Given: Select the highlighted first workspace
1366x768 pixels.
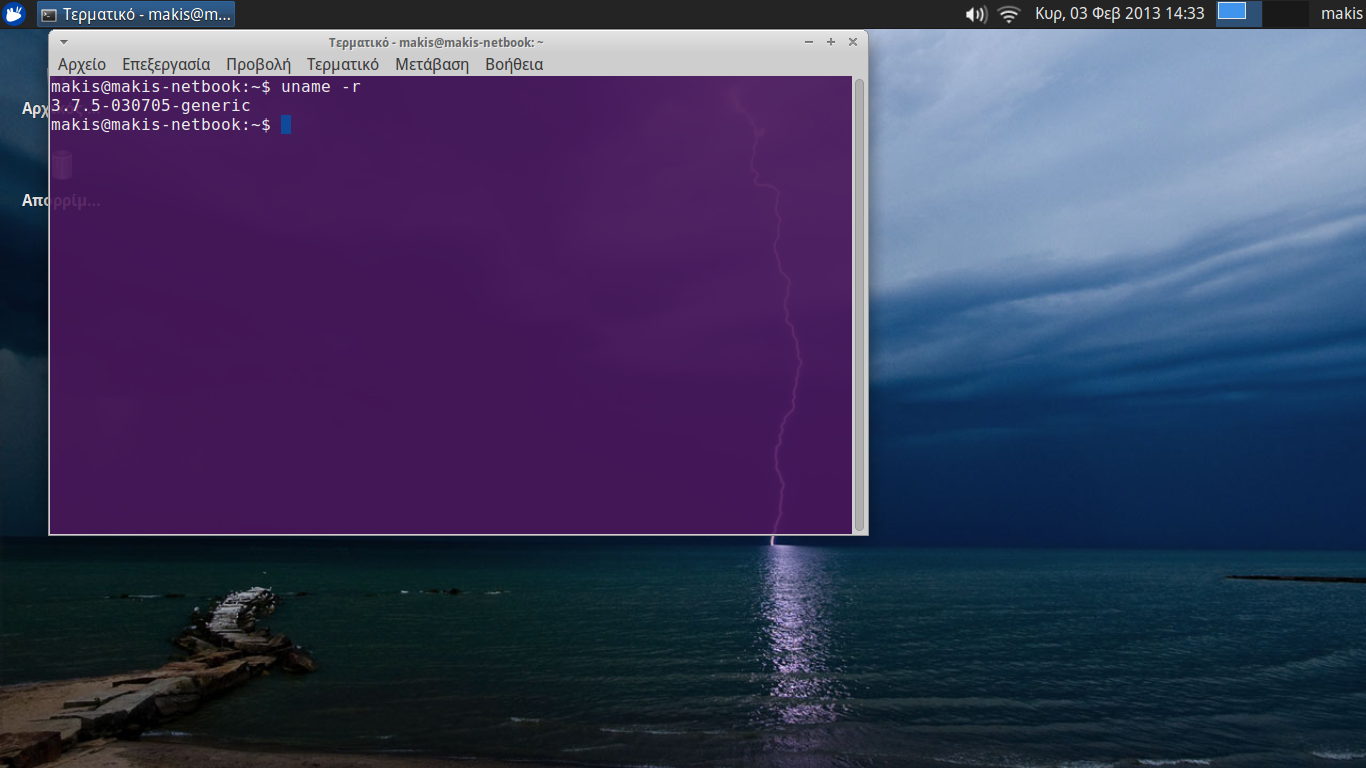Looking at the screenshot, I should tap(1238, 13).
